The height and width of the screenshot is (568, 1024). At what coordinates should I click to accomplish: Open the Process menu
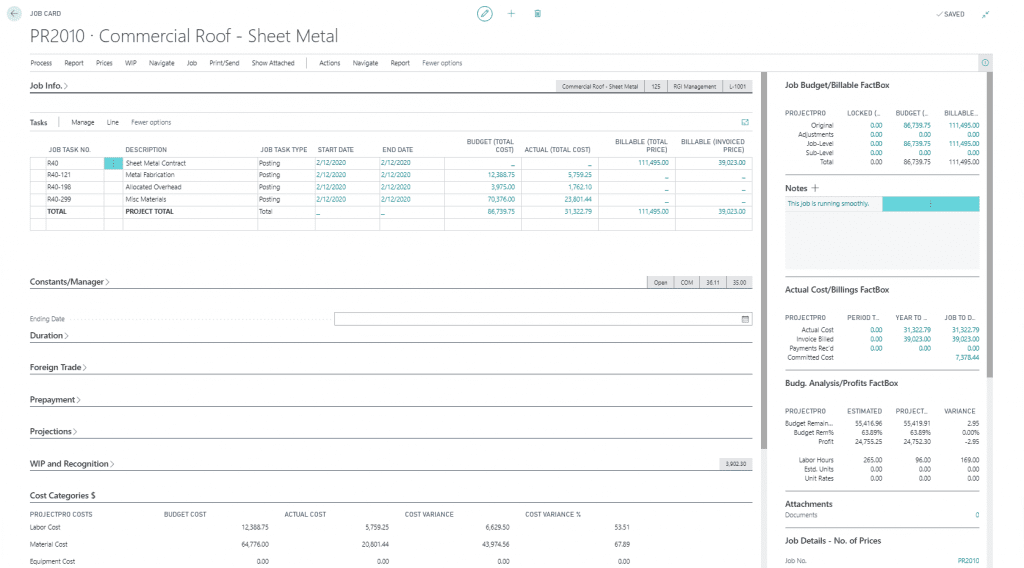pos(41,63)
